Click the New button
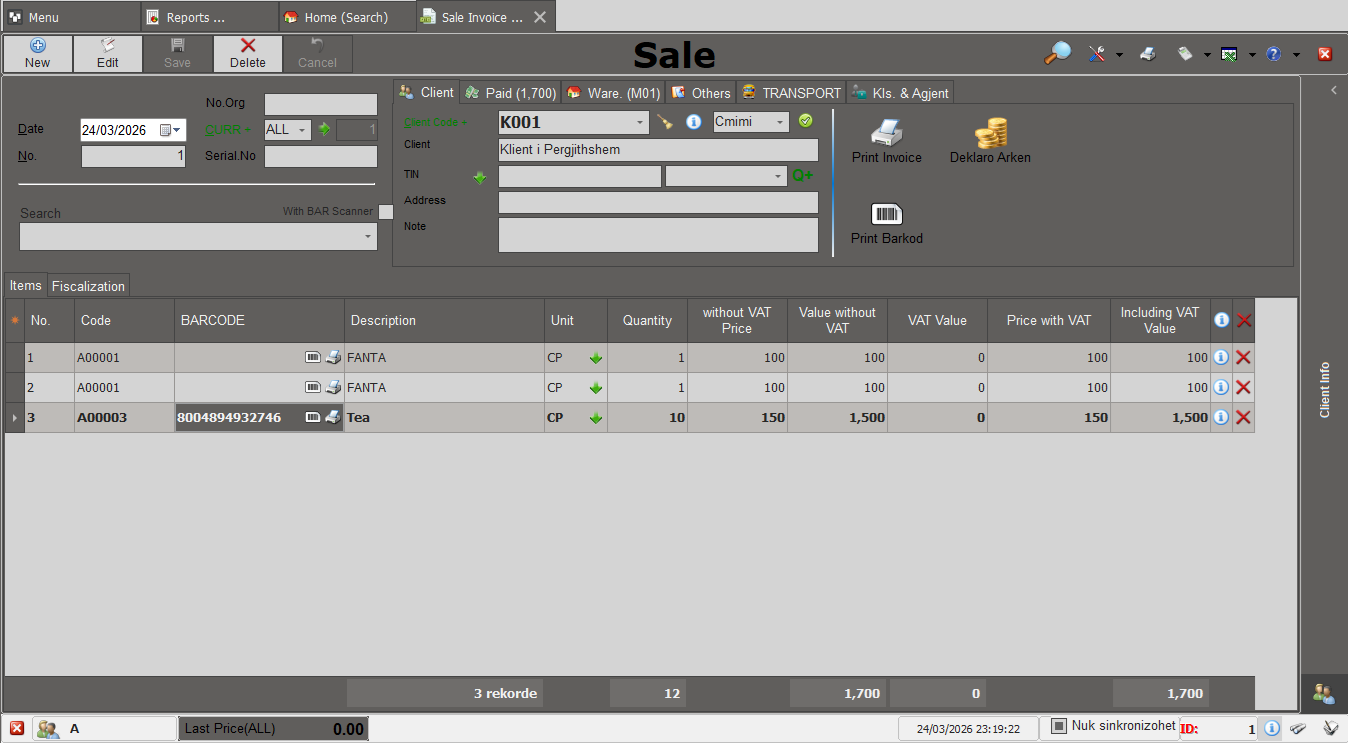This screenshot has height=743, width=1348. coord(38,54)
